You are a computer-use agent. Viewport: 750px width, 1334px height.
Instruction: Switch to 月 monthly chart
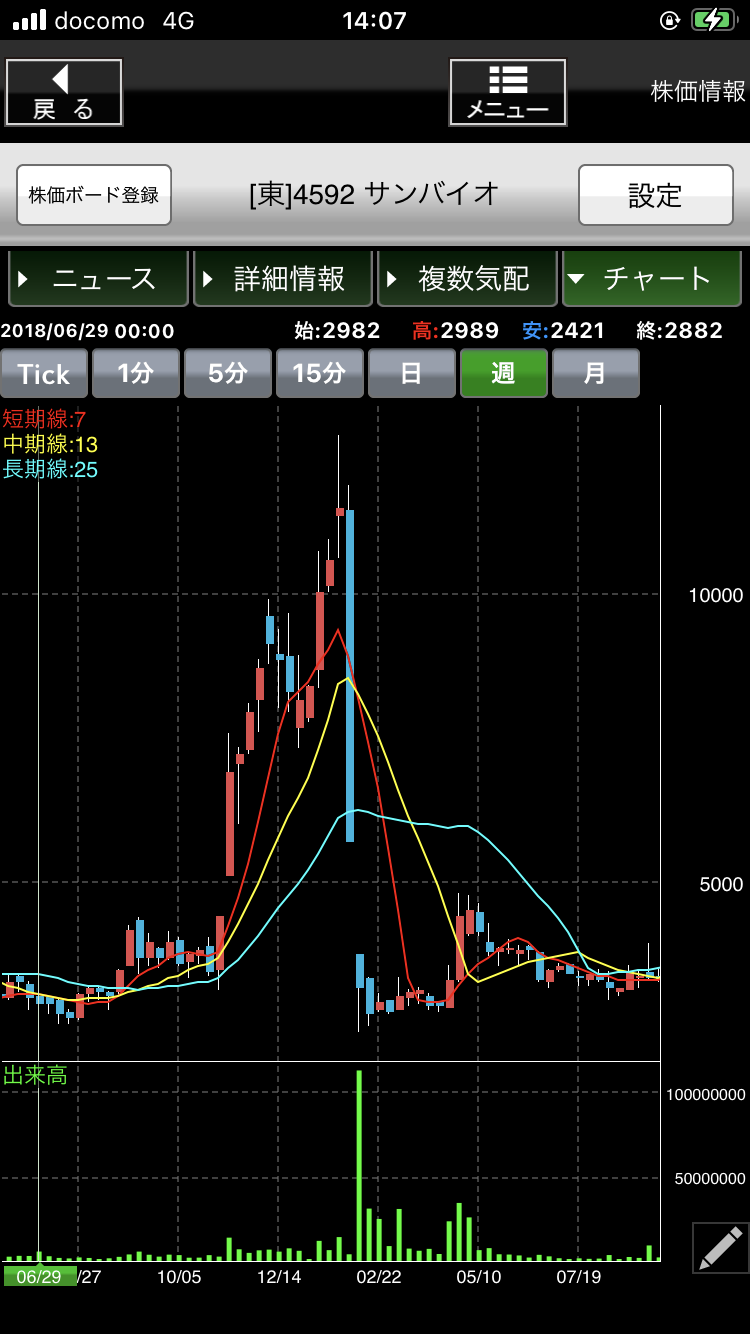(x=595, y=374)
